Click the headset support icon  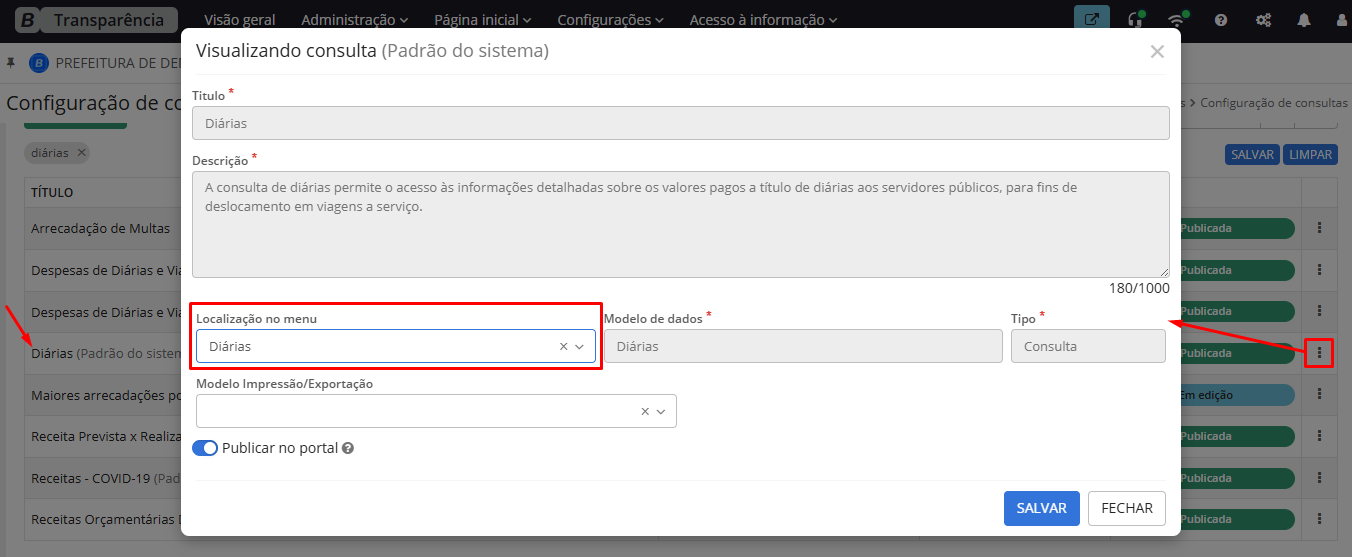(x=1134, y=20)
